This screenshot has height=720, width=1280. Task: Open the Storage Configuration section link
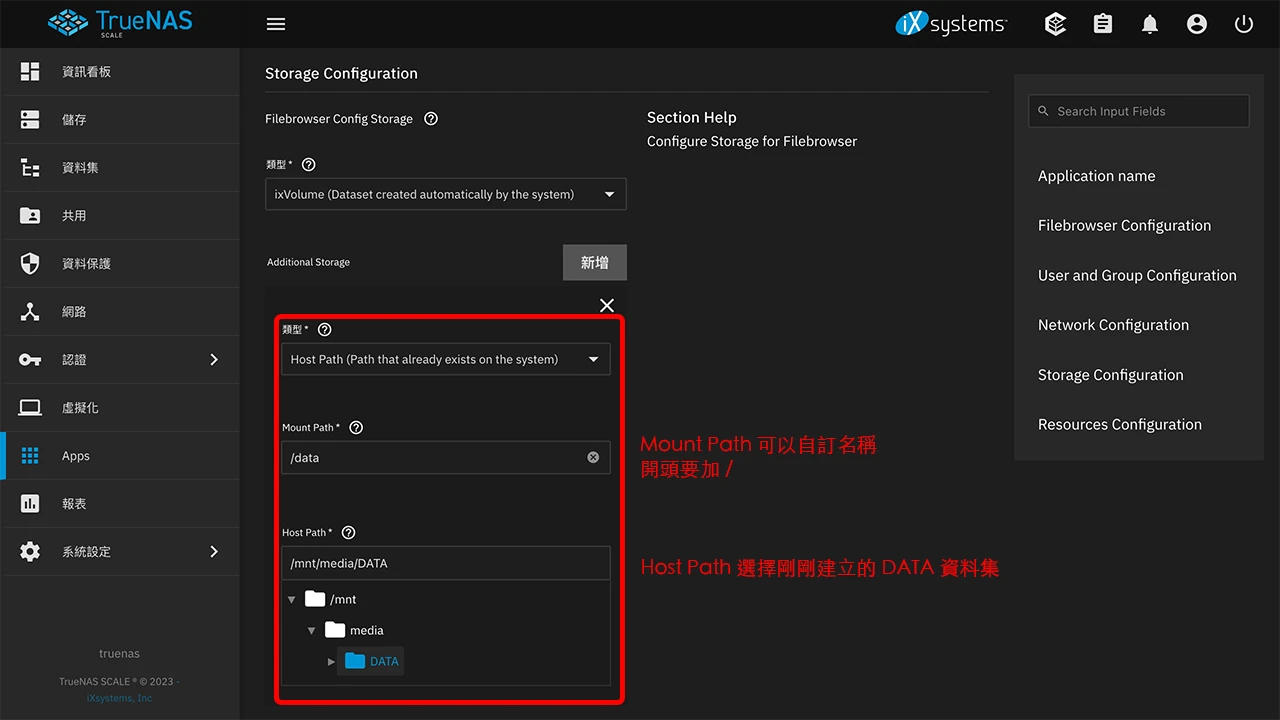coord(1110,375)
